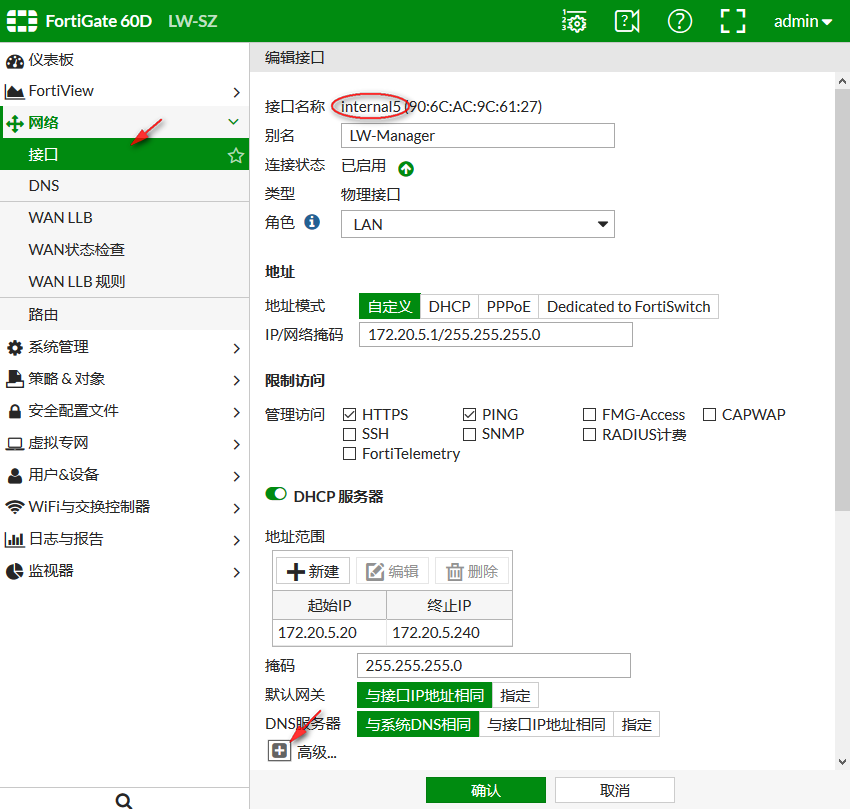Click the green link-up status icon
The height and width of the screenshot is (809, 850).
[406, 169]
